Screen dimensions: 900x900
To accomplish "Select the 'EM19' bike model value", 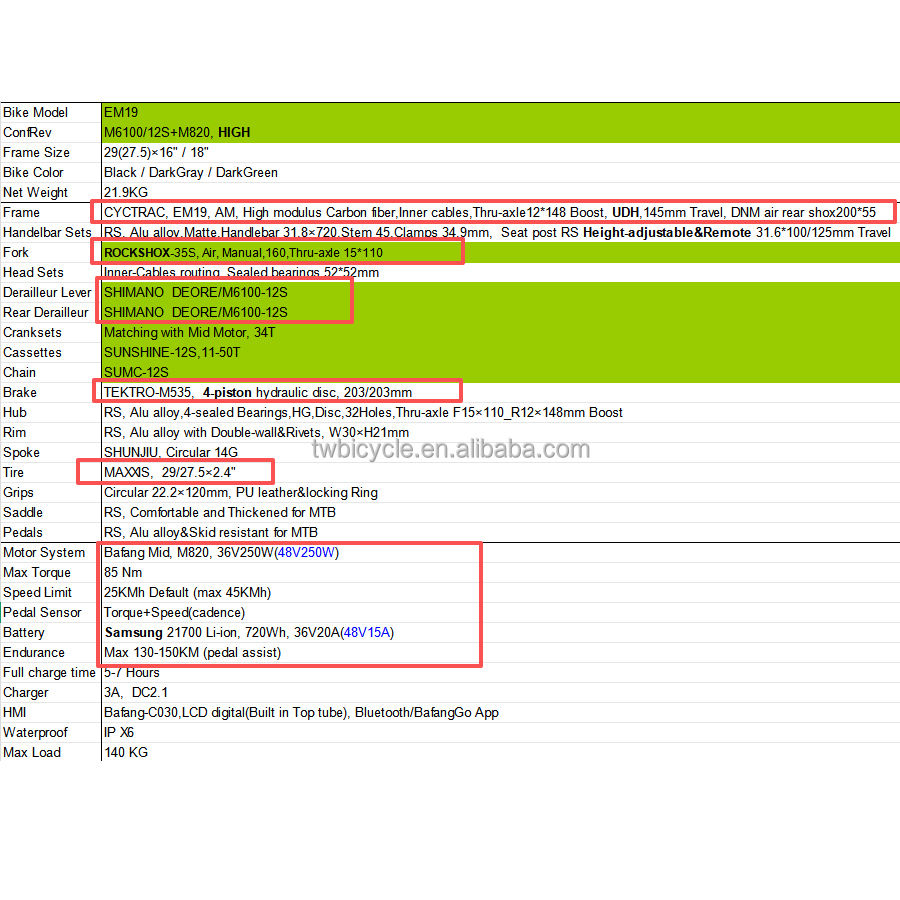I will click(x=121, y=112).
